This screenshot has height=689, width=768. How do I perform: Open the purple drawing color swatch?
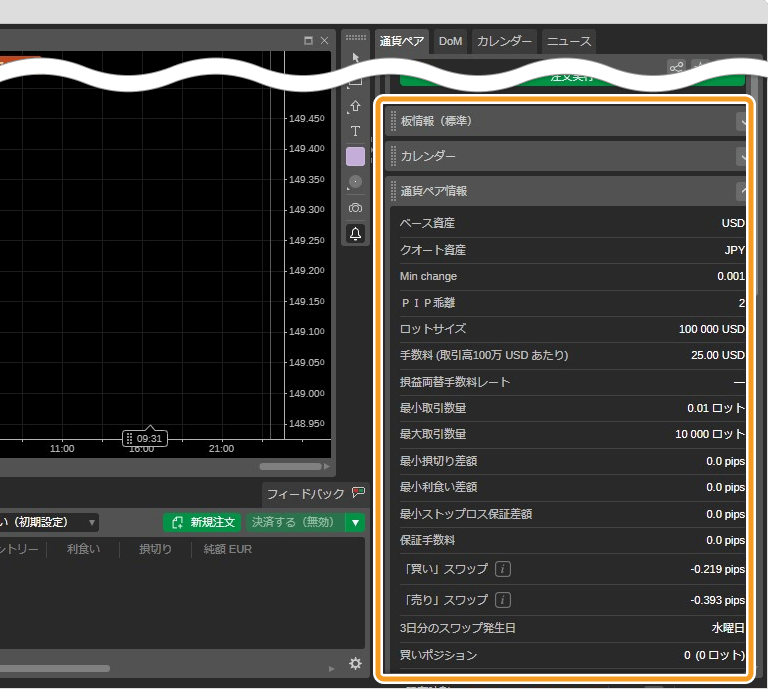point(356,157)
